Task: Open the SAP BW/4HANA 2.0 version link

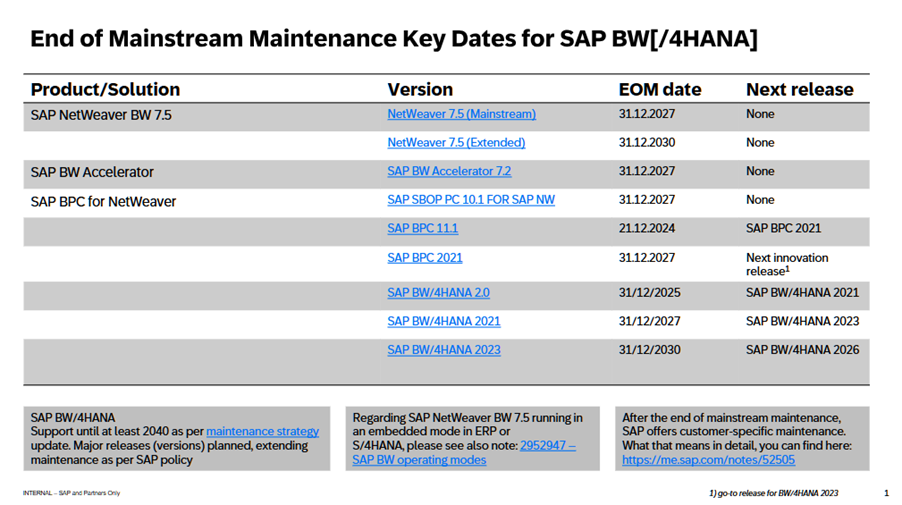Action: click(x=438, y=293)
